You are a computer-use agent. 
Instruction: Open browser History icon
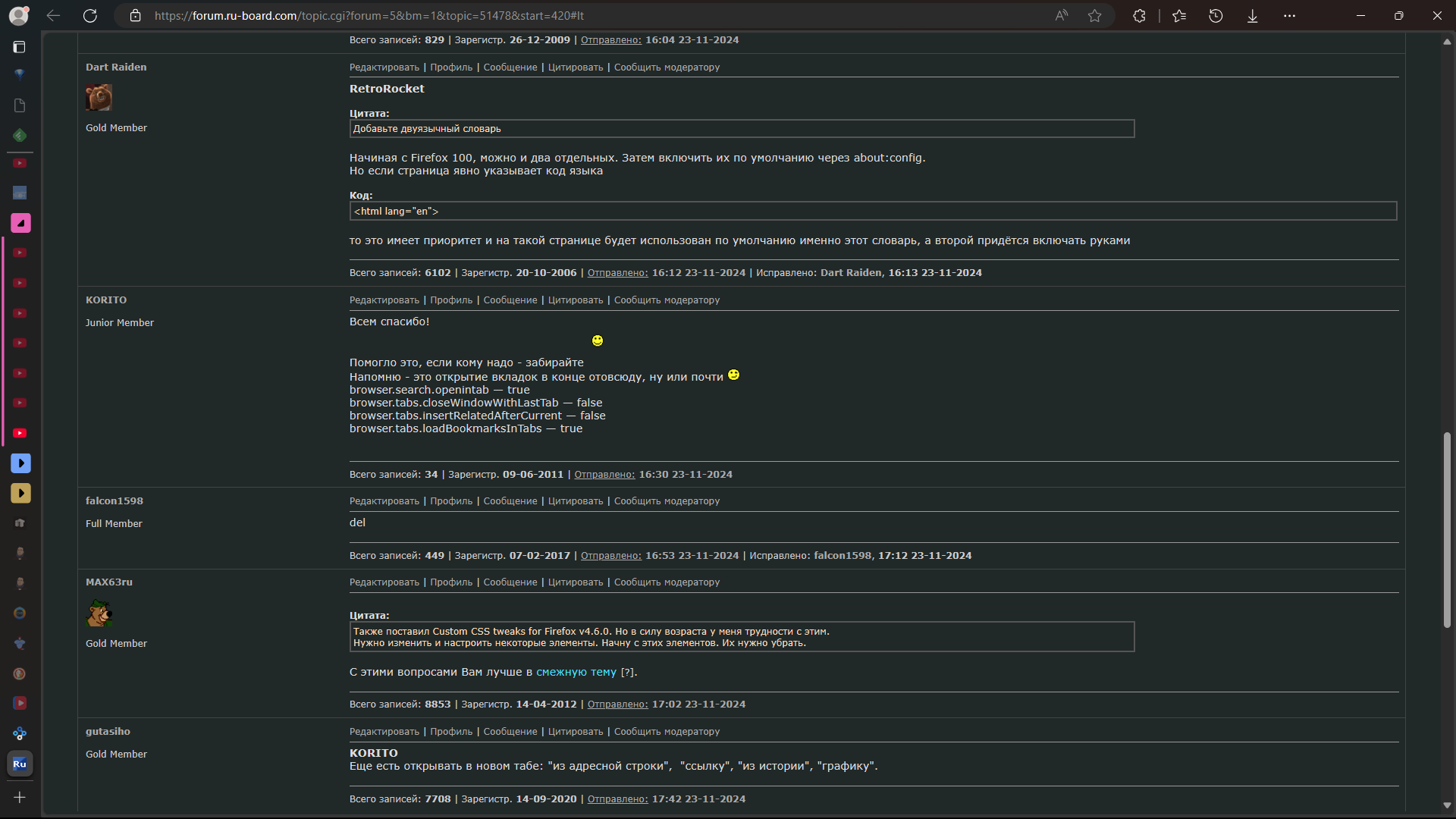1216,15
